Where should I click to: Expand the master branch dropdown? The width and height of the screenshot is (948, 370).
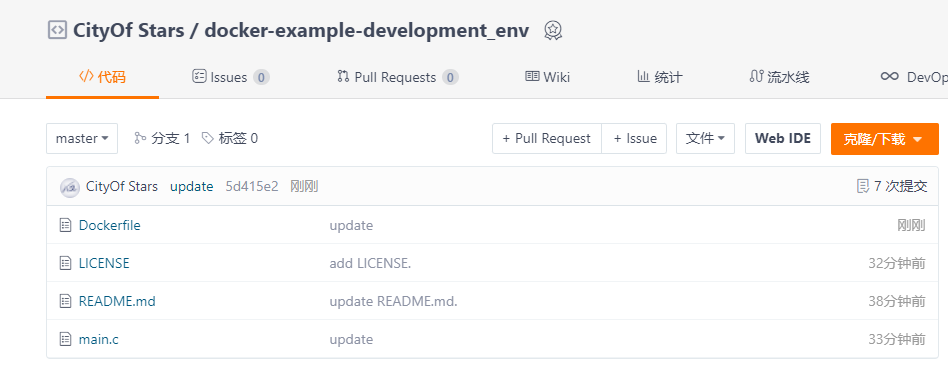(x=82, y=138)
